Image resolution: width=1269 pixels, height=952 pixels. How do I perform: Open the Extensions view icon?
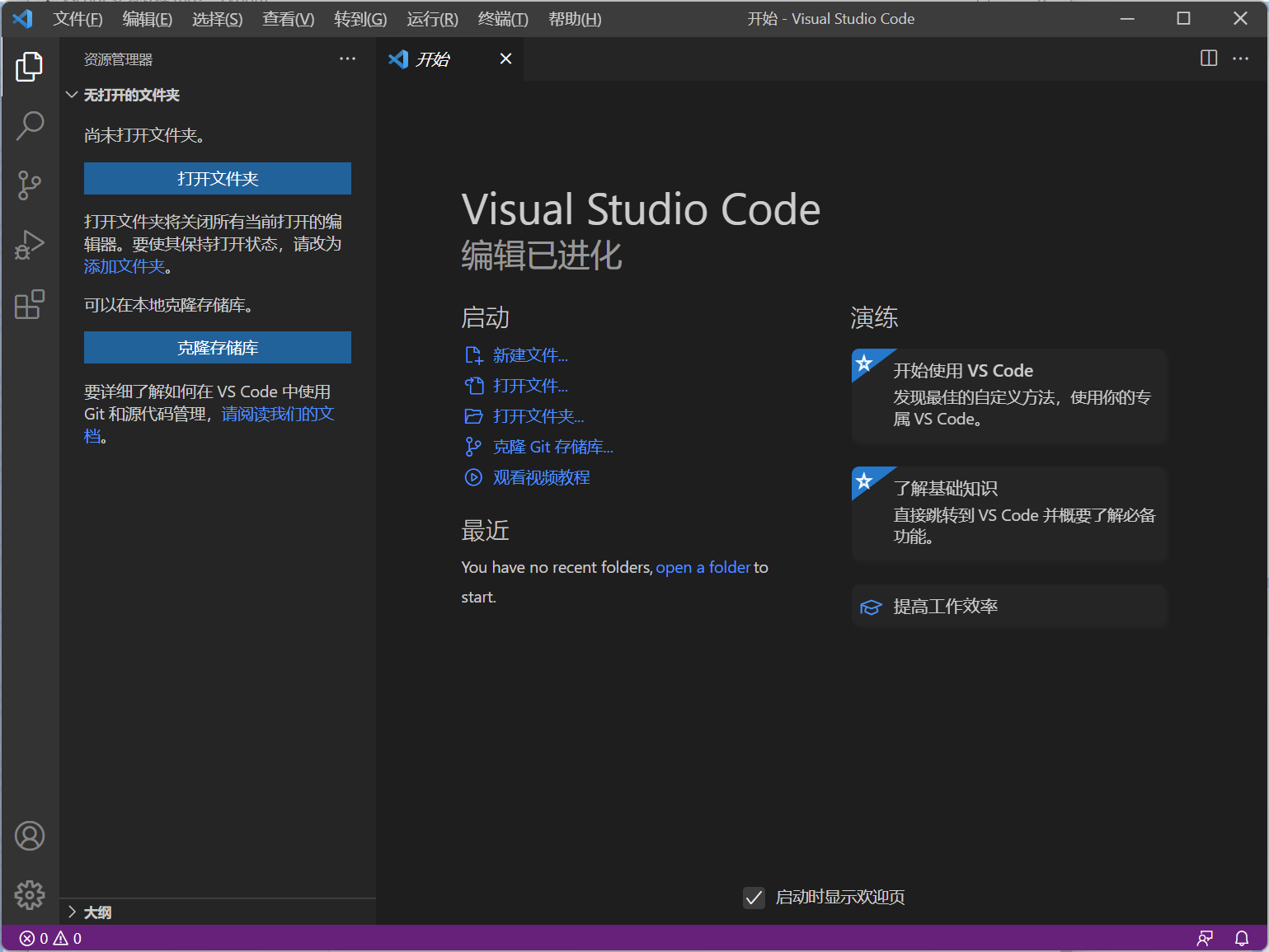(30, 304)
